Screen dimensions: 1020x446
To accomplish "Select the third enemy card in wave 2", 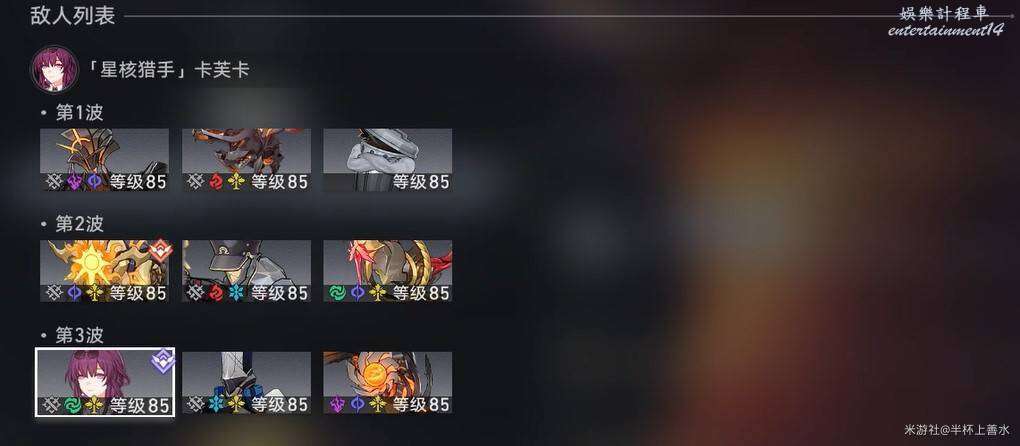I will coord(388,271).
